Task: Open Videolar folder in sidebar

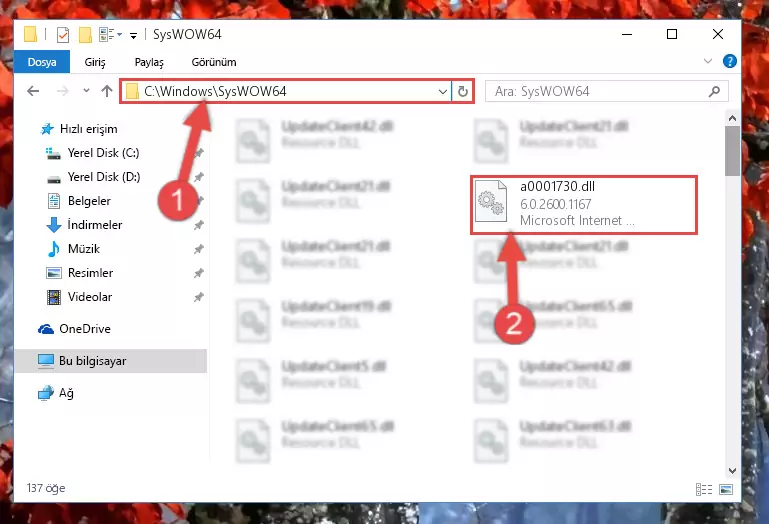Action: [78, 297]
